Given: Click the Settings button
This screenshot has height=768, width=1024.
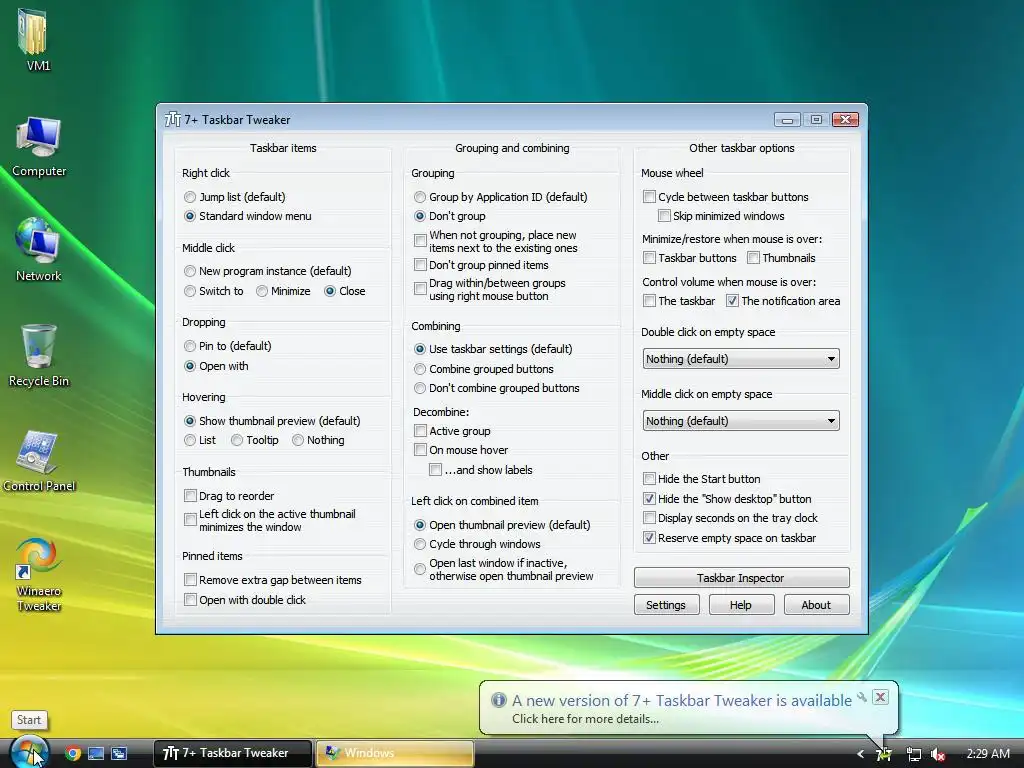Looking at the screenshot, I should pyautogui.click(x=666, y=605).
